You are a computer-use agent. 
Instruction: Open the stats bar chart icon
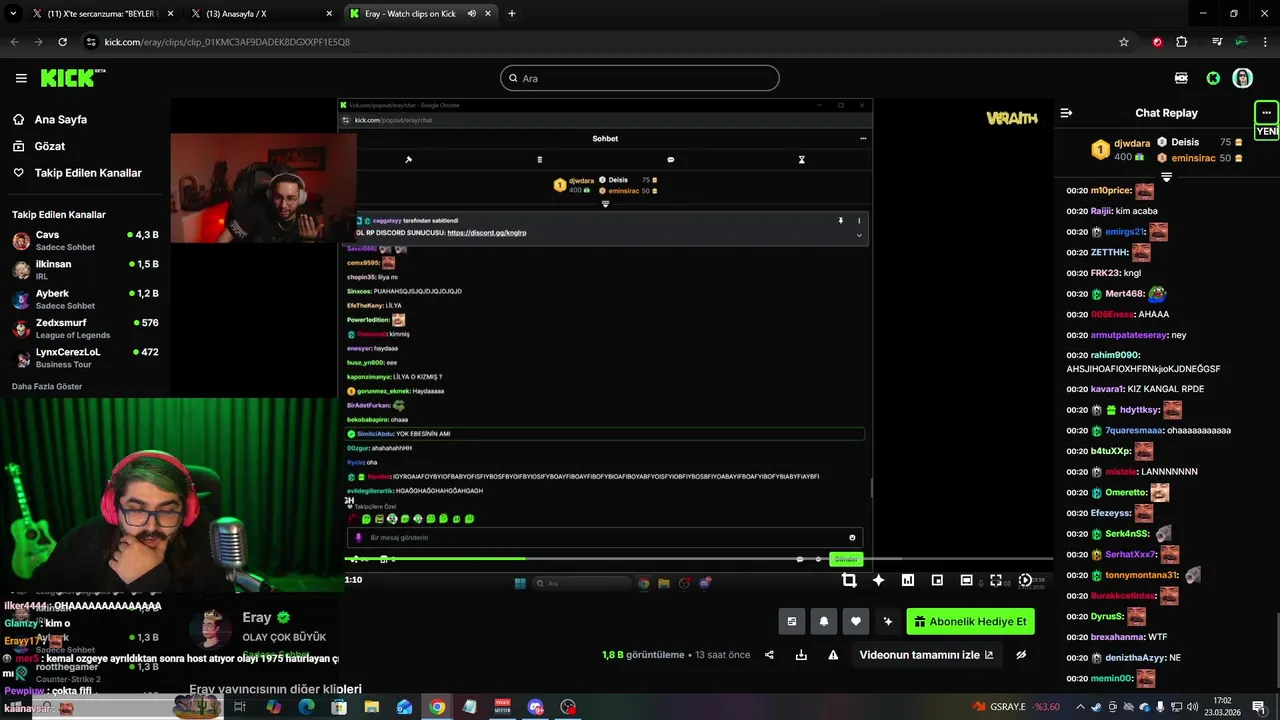[x=908, y=580]
